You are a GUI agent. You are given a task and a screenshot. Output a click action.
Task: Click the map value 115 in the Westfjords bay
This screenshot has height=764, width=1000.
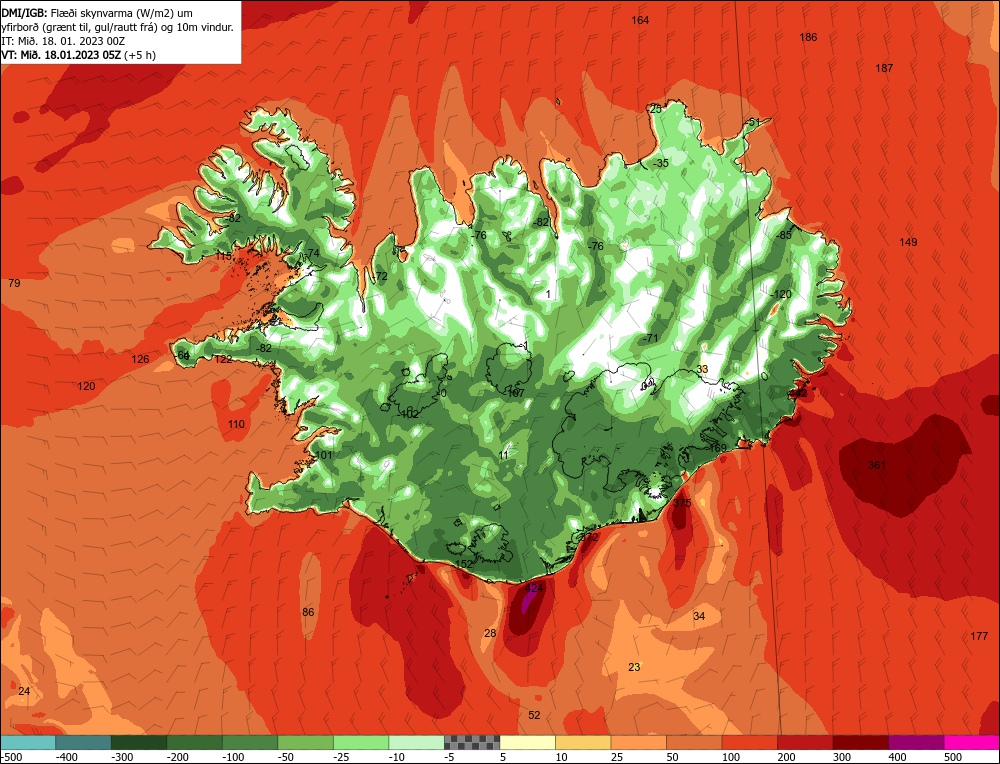(x=223, y=256)
